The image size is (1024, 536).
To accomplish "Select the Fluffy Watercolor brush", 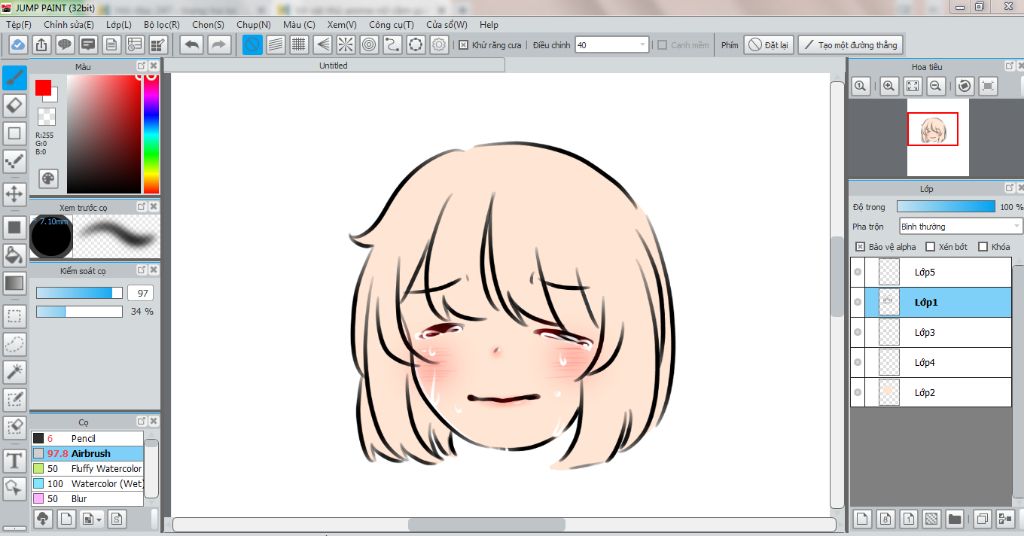I will 87,469.
